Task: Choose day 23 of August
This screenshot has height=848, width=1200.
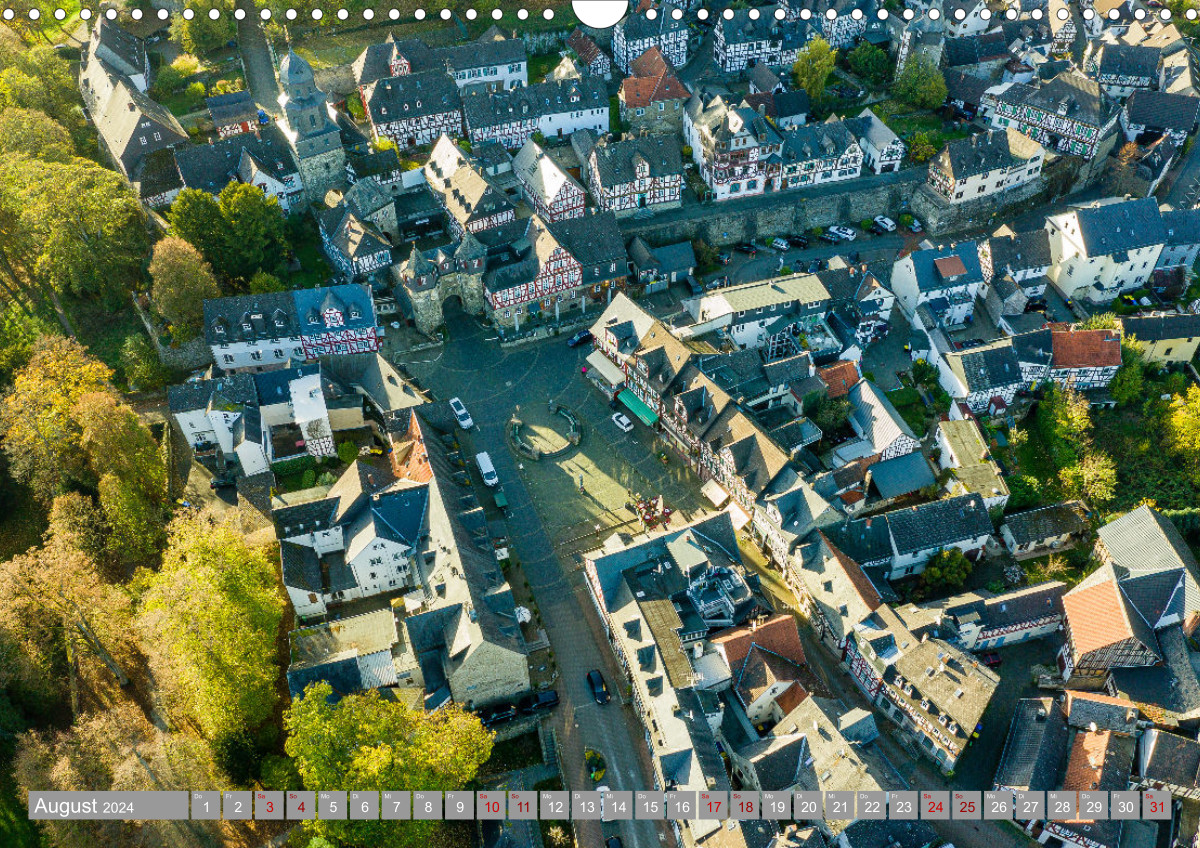Action: [x=904, y=806]
